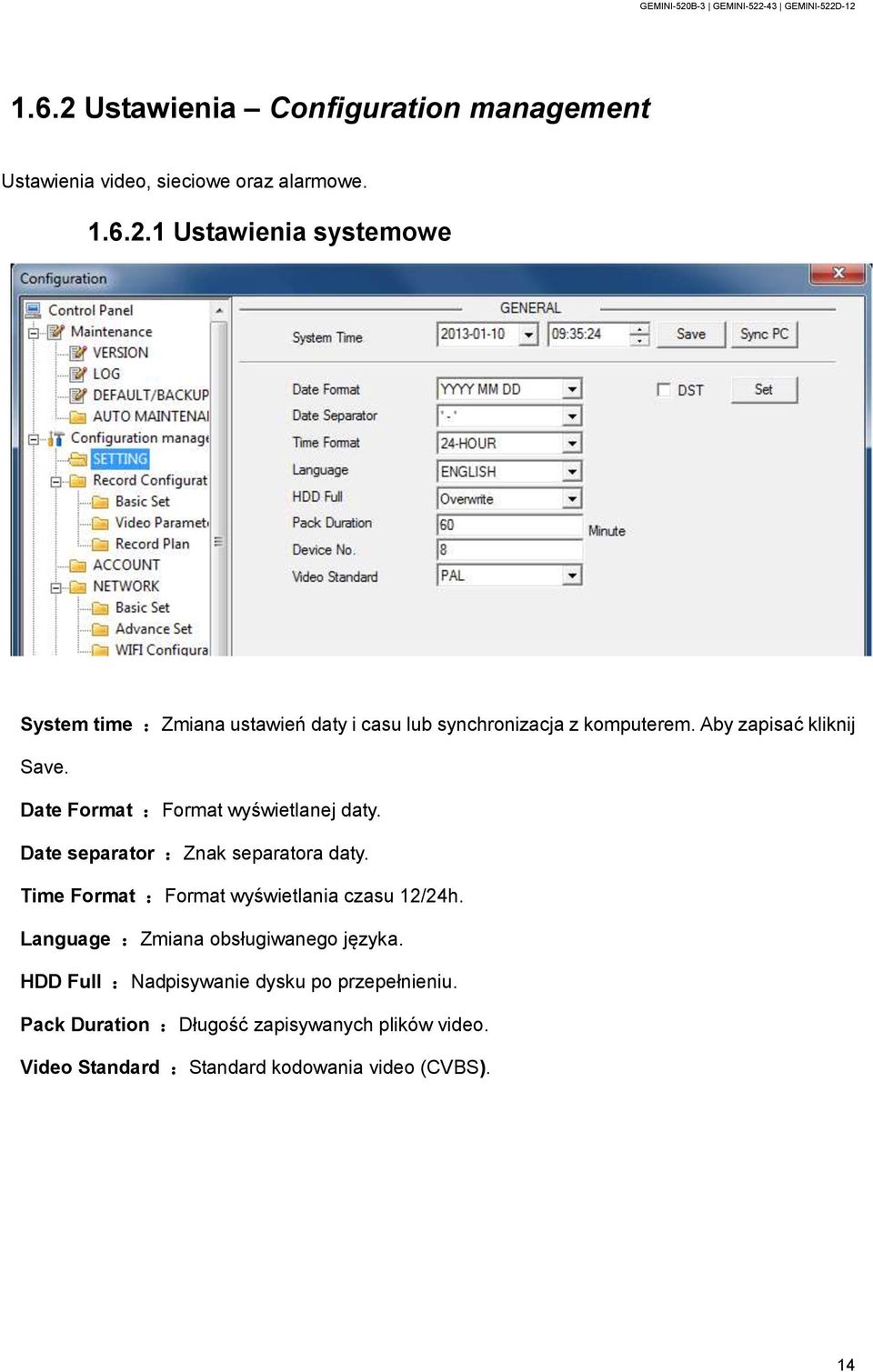Click the heading '1.6.2.1 Ustawienia systemowe'

coord(270,232)
